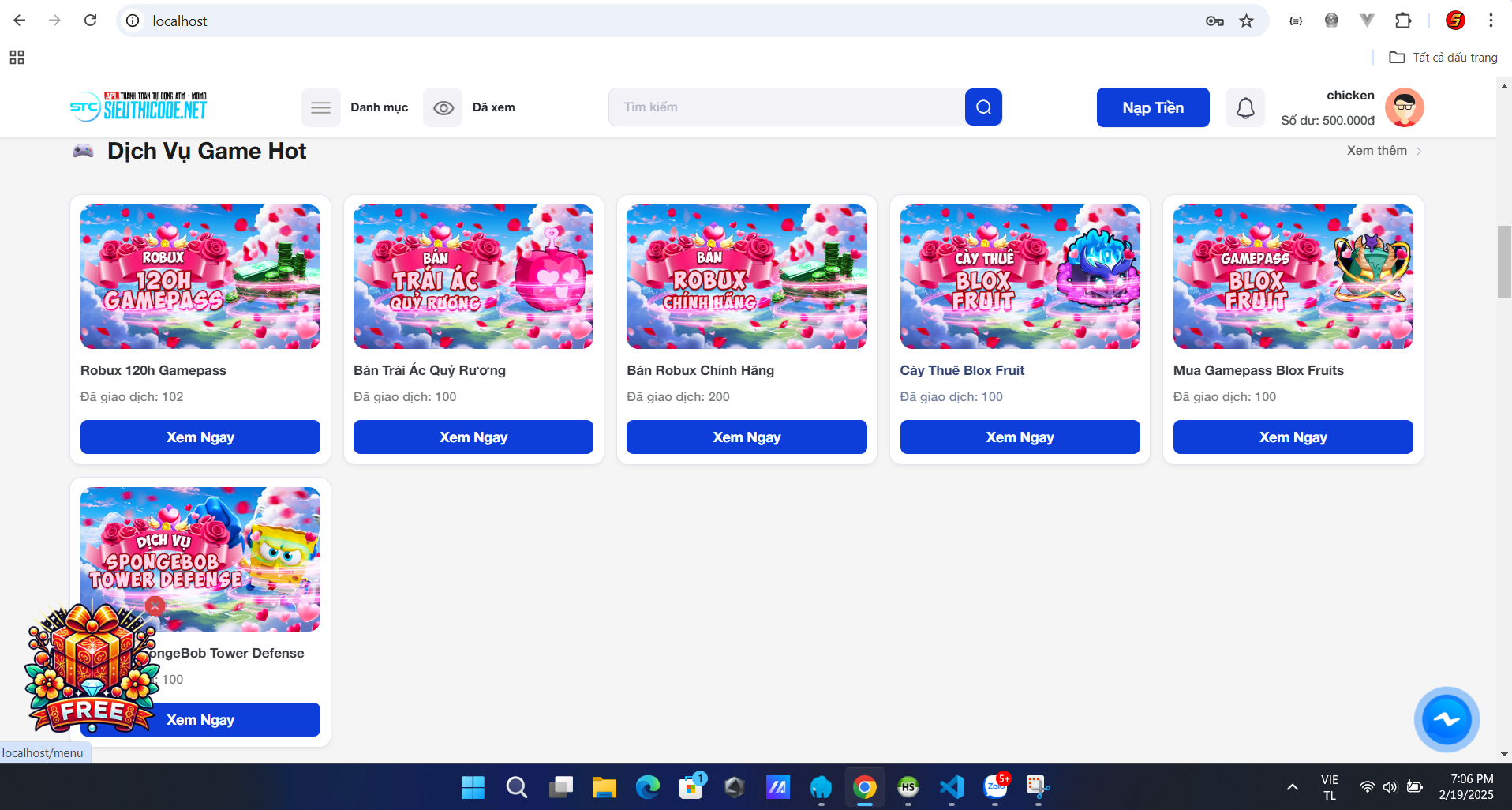Screen dimensions: 1512x810
Task: Open the Danh mục hamburger menu
Action: click(321, 107)
